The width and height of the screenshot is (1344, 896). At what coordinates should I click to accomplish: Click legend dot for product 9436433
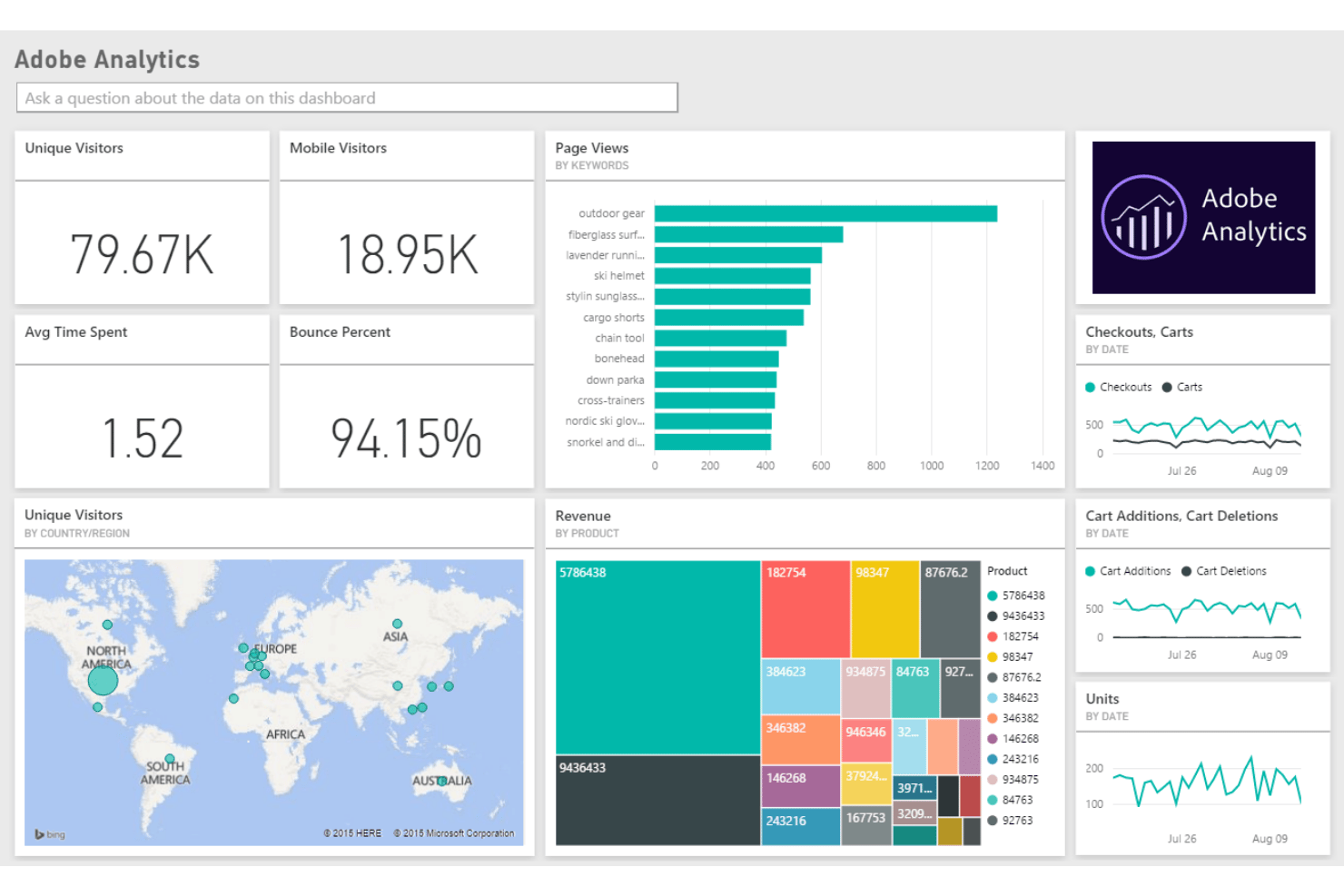pyautogui.click(x=993, y=616)
